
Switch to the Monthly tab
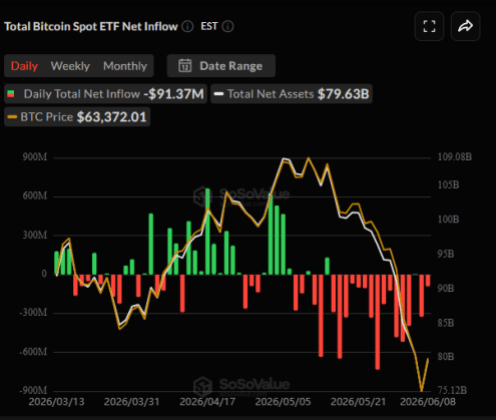[x=125, y=66]
